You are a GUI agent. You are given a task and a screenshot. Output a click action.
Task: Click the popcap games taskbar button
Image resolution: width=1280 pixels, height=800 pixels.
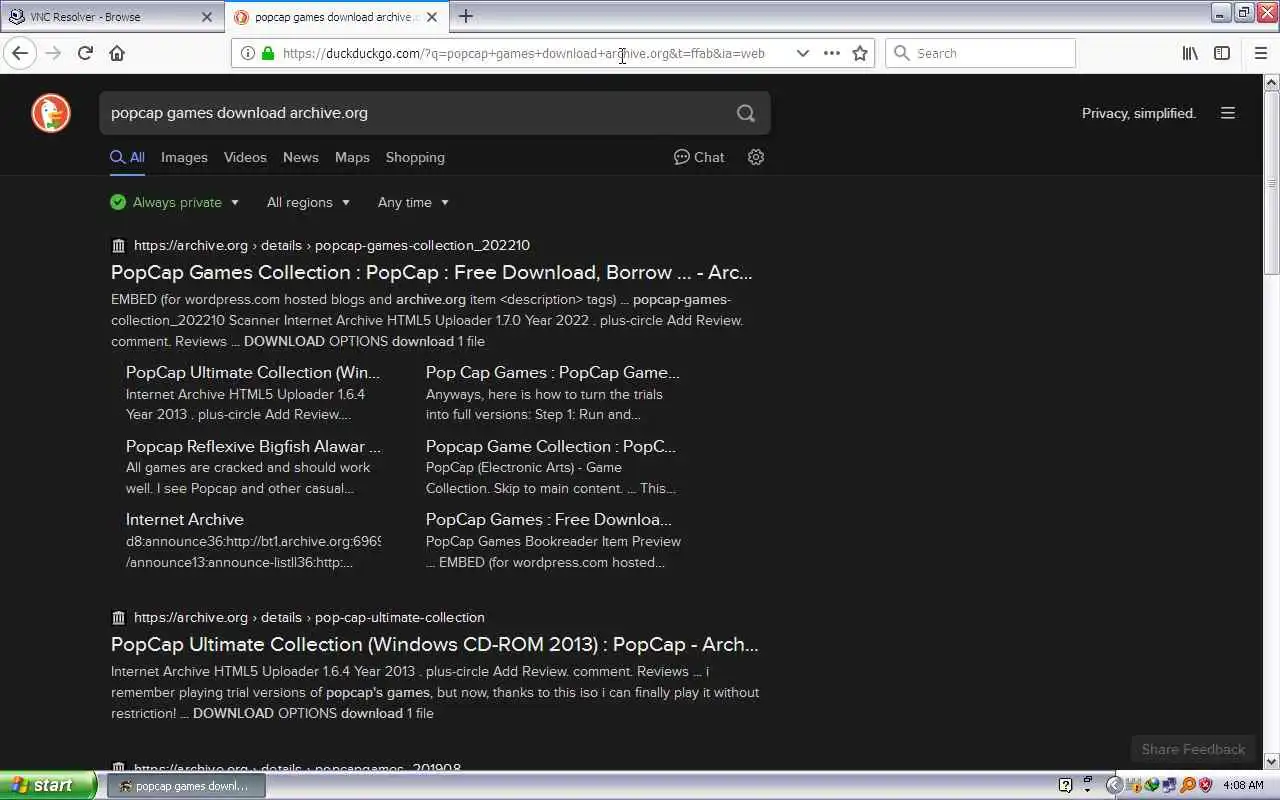pos(186,786)
